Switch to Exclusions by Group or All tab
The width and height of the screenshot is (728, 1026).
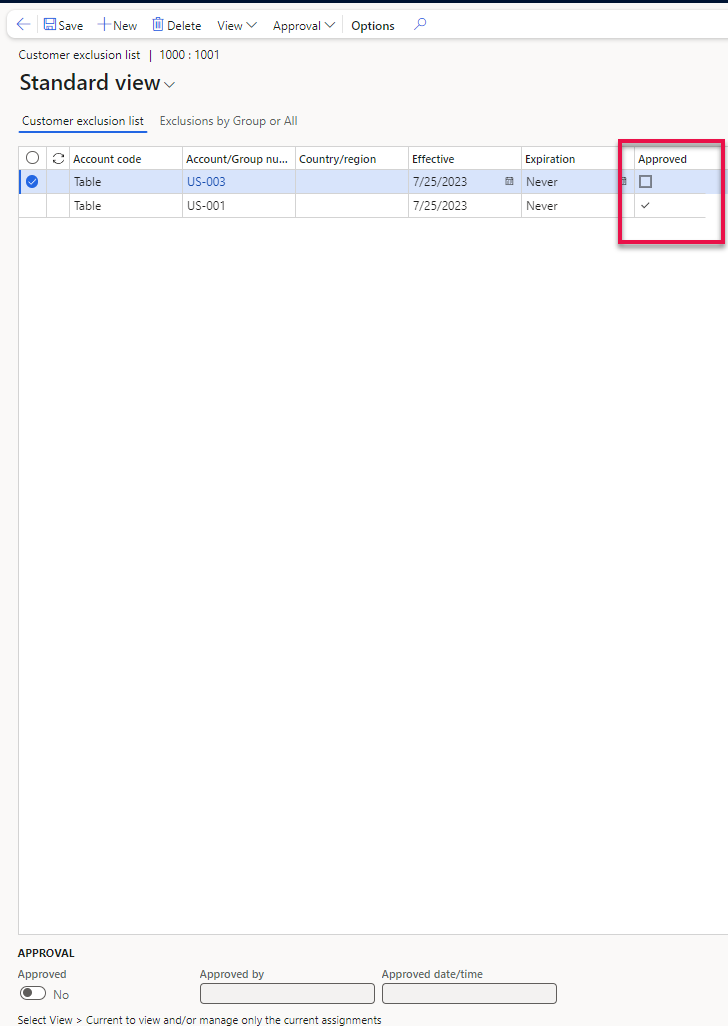coord(228,121)
